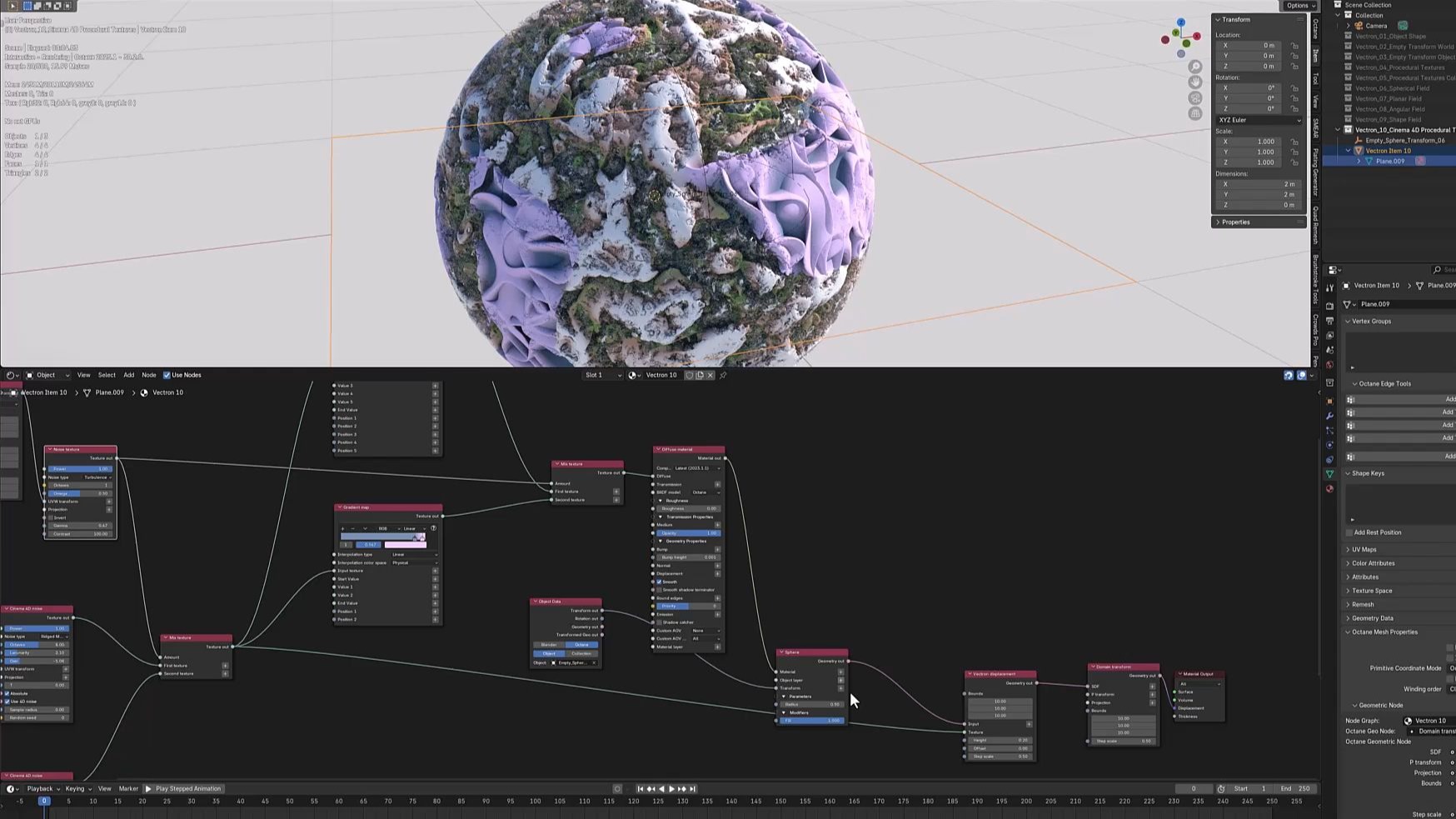Play the animation in reverse
The height and width of the screenshot is (819, 1456).
coord(661,789)
